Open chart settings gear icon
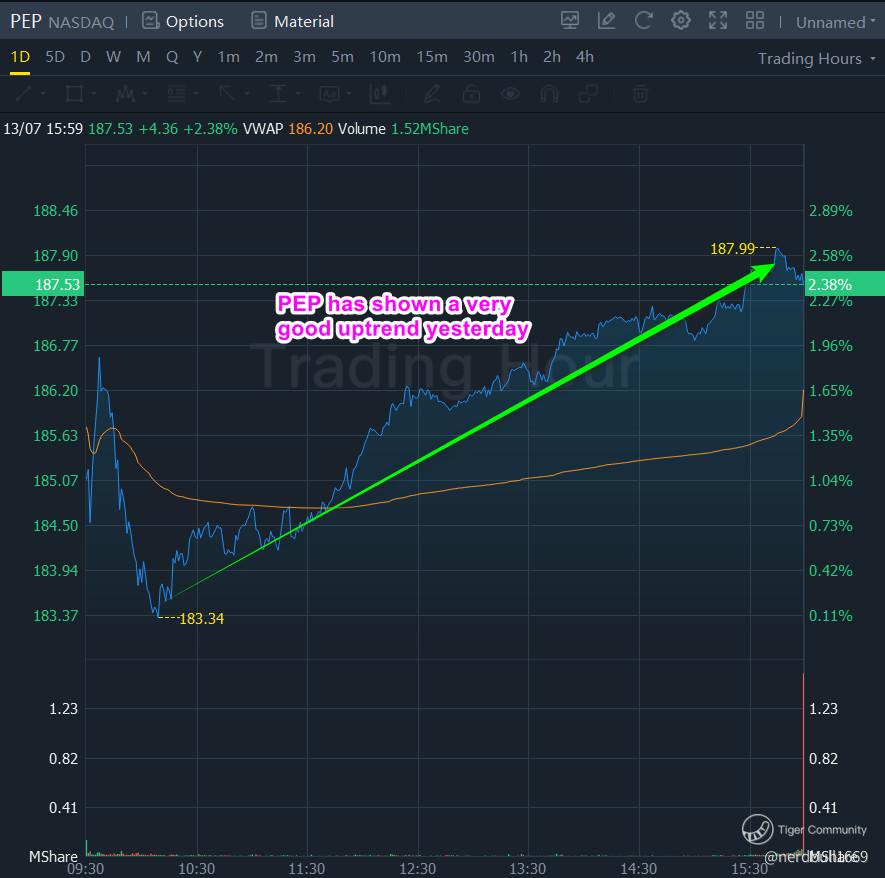885x878 pixels. (681, 21)
